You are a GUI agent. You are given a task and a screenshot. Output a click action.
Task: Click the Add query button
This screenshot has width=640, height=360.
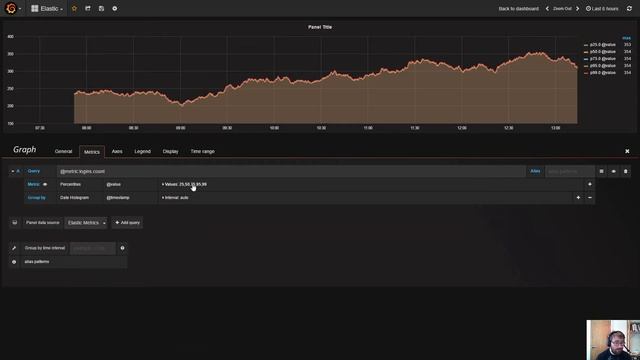tap(127, 223)
